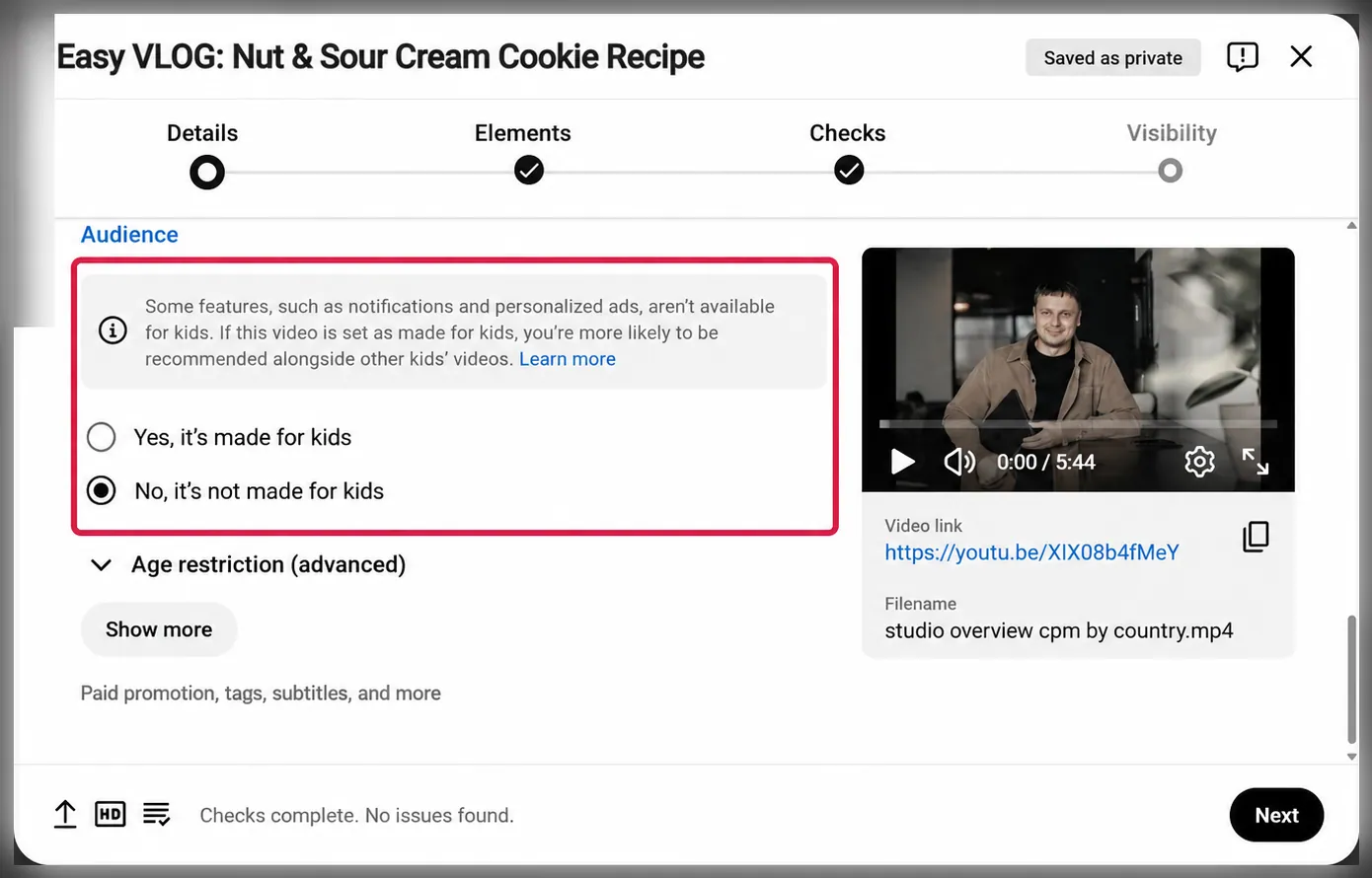The width and height of the screenshot is (1372, 878).
Task: Mute the video preview volume
Action: pyautogui.click(x=958, y=462)
